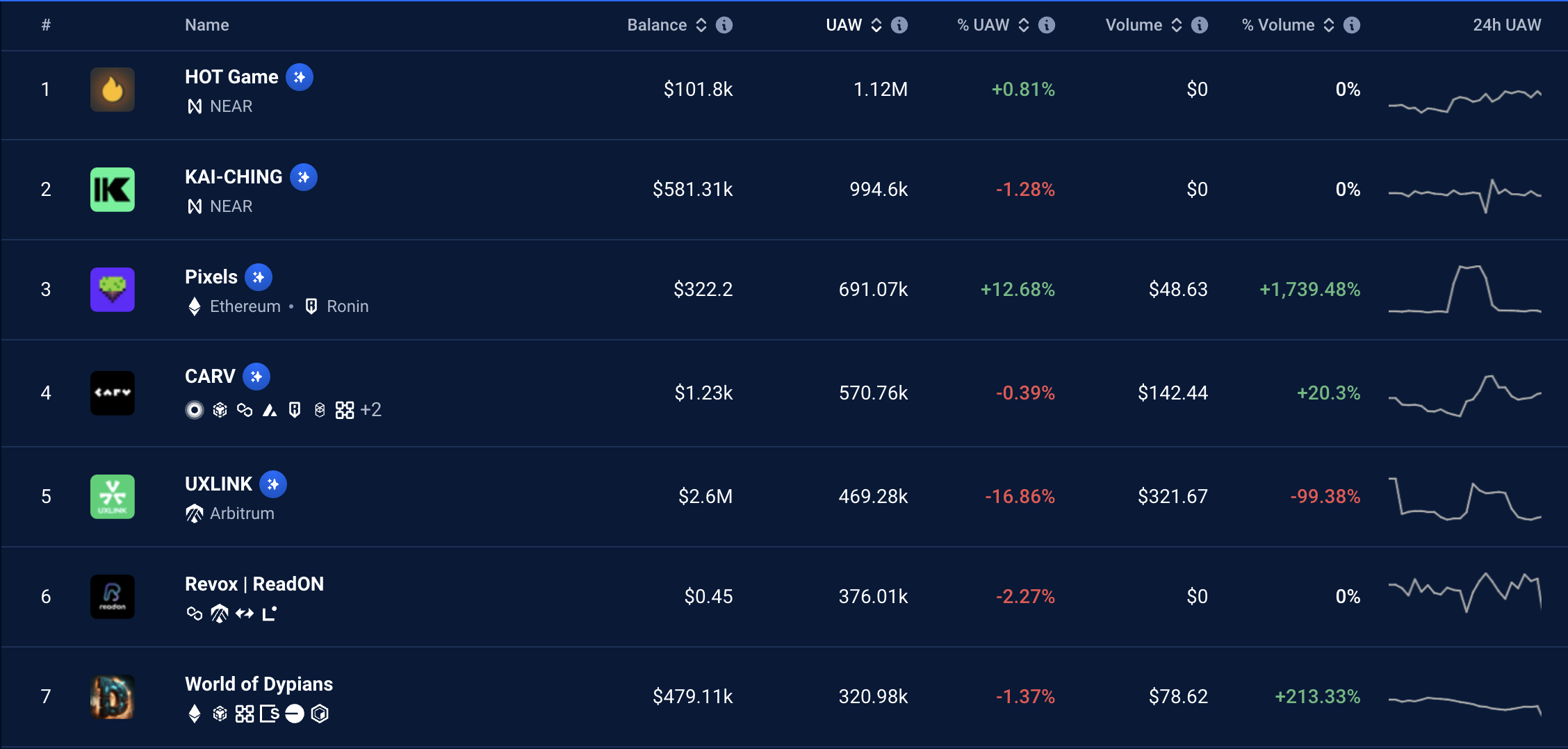Click the -99.38% volume change
This screenshot has height=749, width=1568.
(x=1325, y=497)
